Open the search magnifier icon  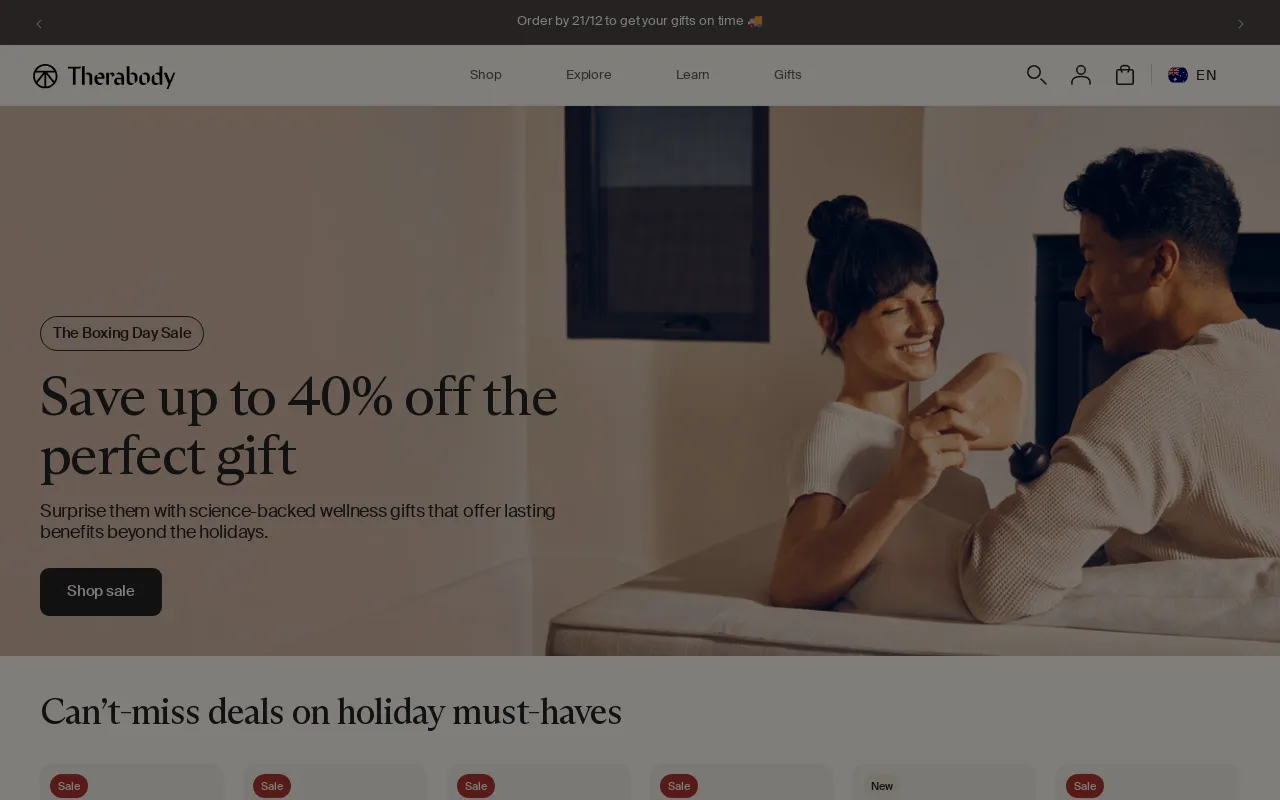pos(1036,75)
